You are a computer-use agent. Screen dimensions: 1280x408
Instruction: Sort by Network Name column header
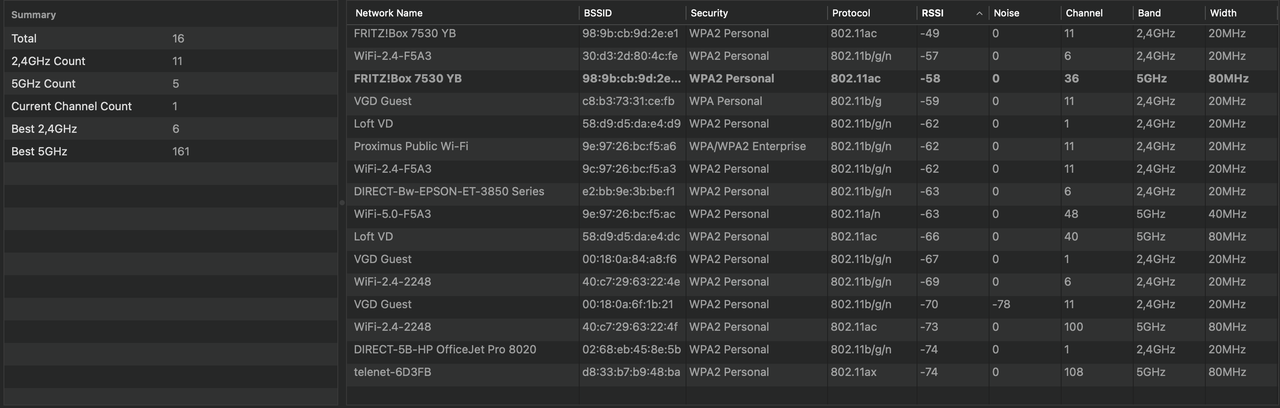click(463, 14)
